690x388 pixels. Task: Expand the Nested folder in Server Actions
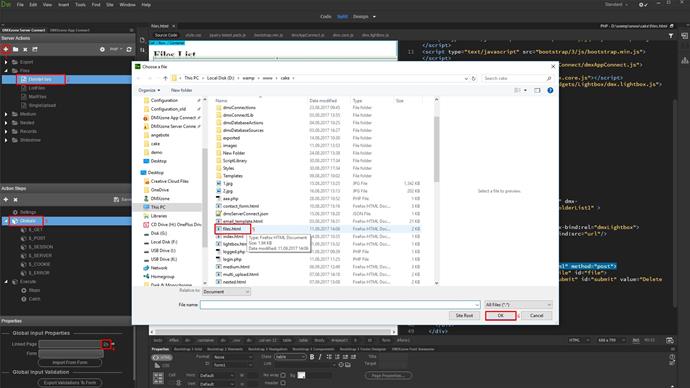point(6,123)
